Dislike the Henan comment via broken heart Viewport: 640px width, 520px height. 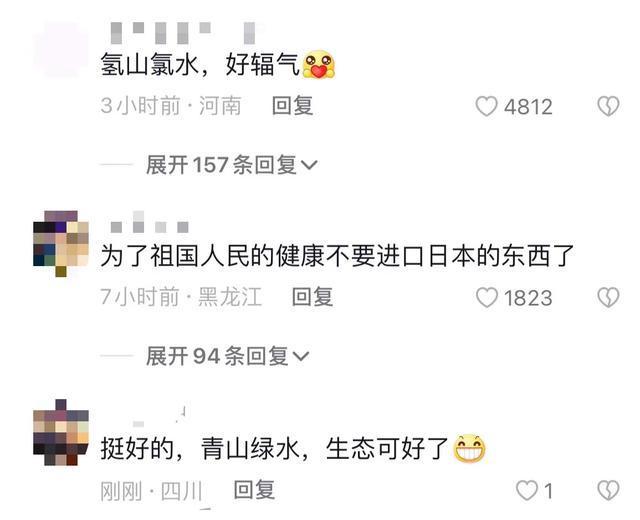tap(608, 106)
